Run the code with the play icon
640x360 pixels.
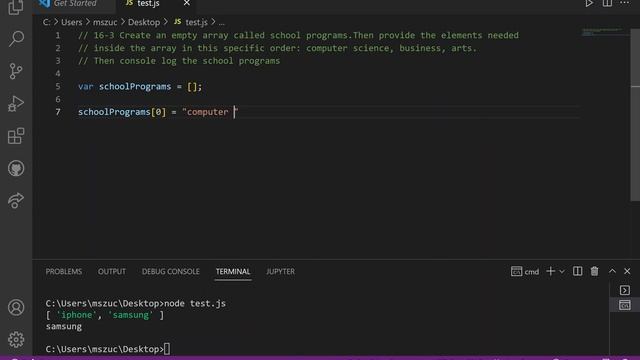pos(589,4)
